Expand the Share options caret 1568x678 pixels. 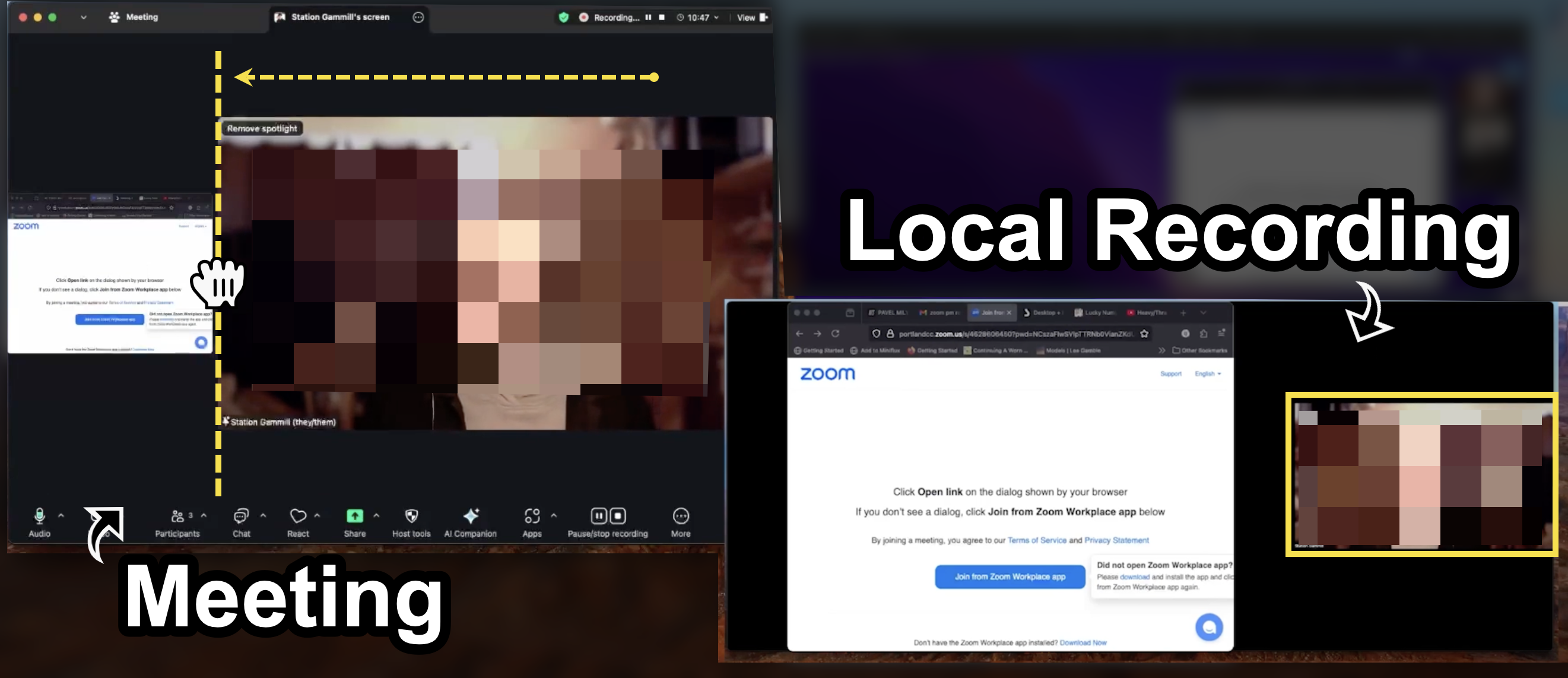tap(376, 515)
